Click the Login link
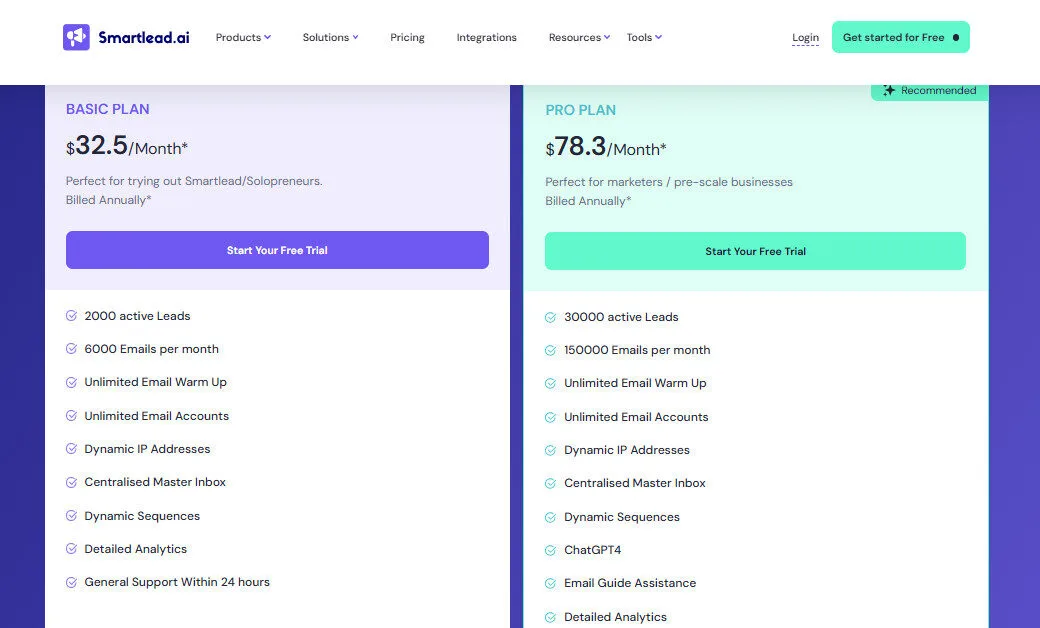 pyautogui.click(x=805, y=37)
